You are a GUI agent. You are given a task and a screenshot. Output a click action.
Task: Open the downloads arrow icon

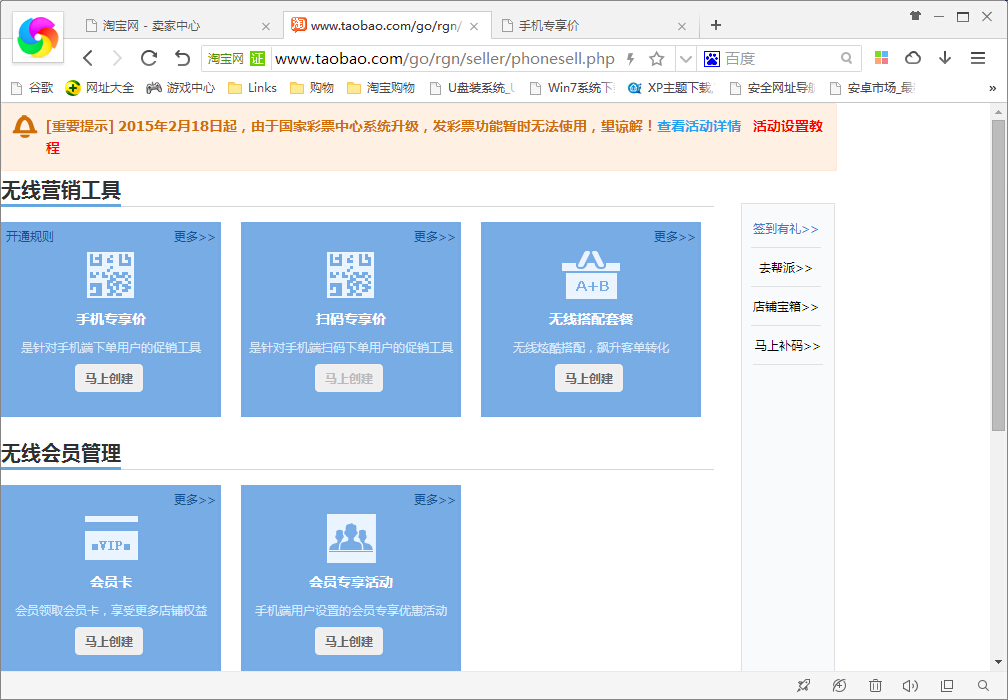coord(945,58)
